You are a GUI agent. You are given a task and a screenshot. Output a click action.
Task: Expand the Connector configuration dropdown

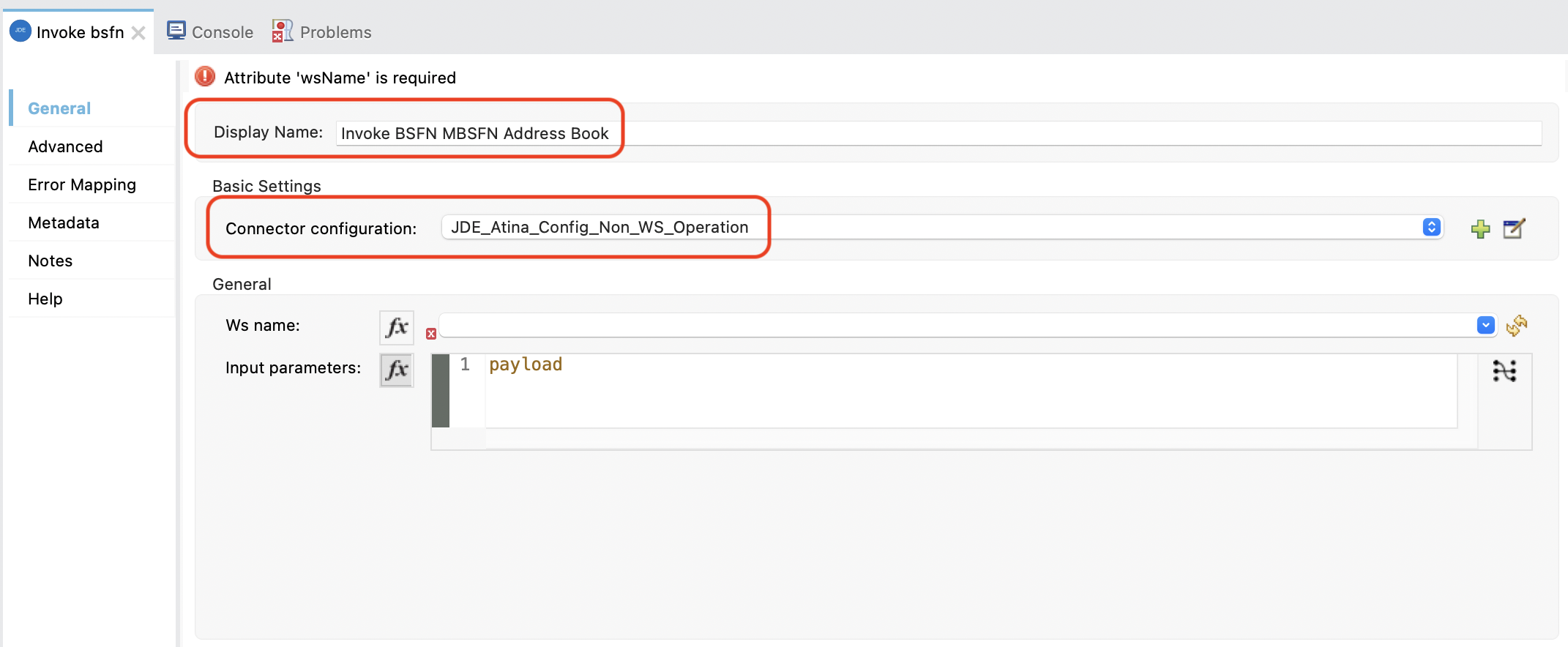1431,228
